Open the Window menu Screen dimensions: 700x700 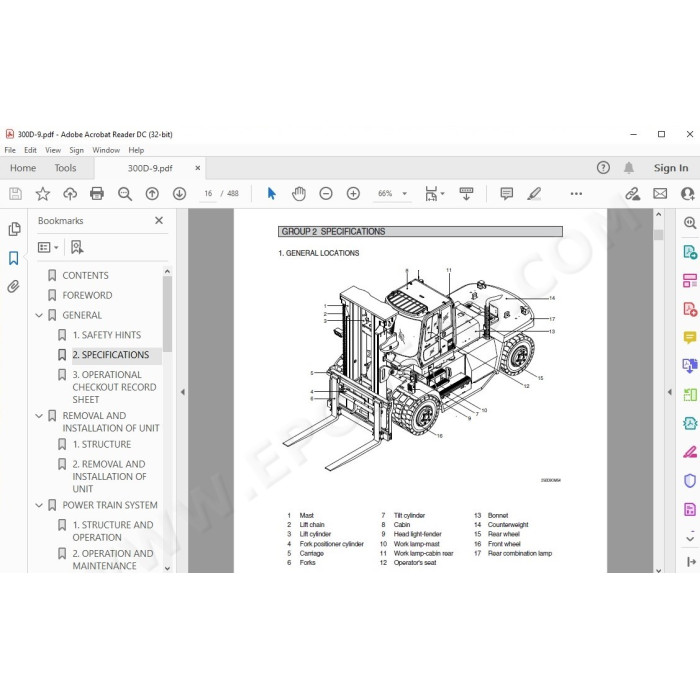(106, 150)
